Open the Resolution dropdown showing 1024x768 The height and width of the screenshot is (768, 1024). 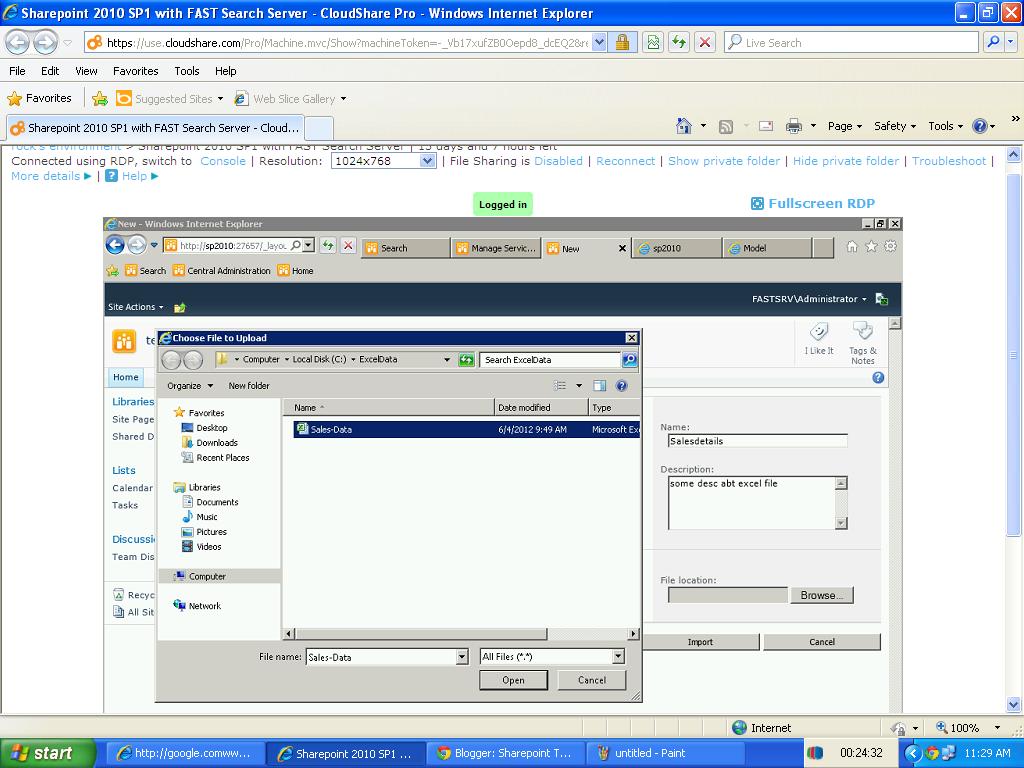[x=427, y=160]
